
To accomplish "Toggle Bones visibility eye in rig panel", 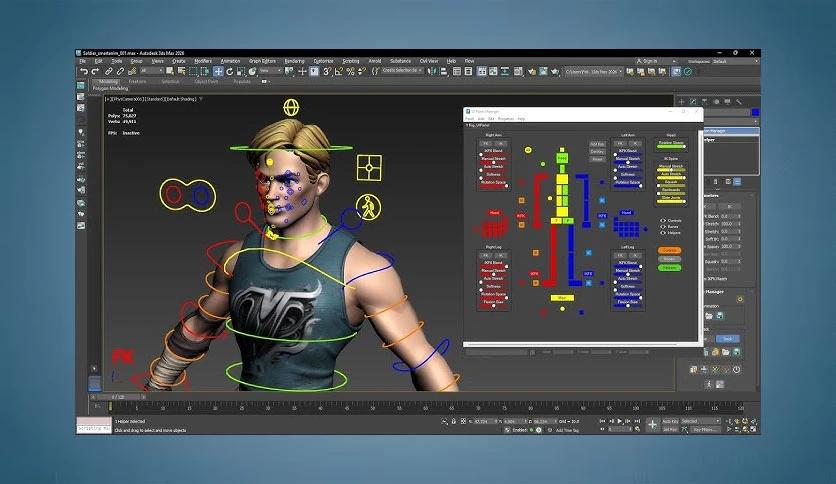I will pos(662,227).
